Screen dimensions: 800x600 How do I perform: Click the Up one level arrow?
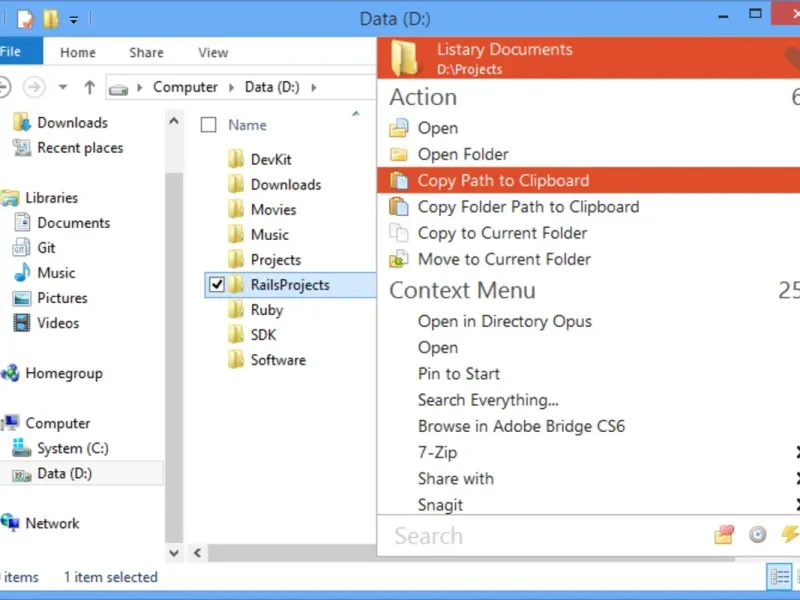coord(90,87)
